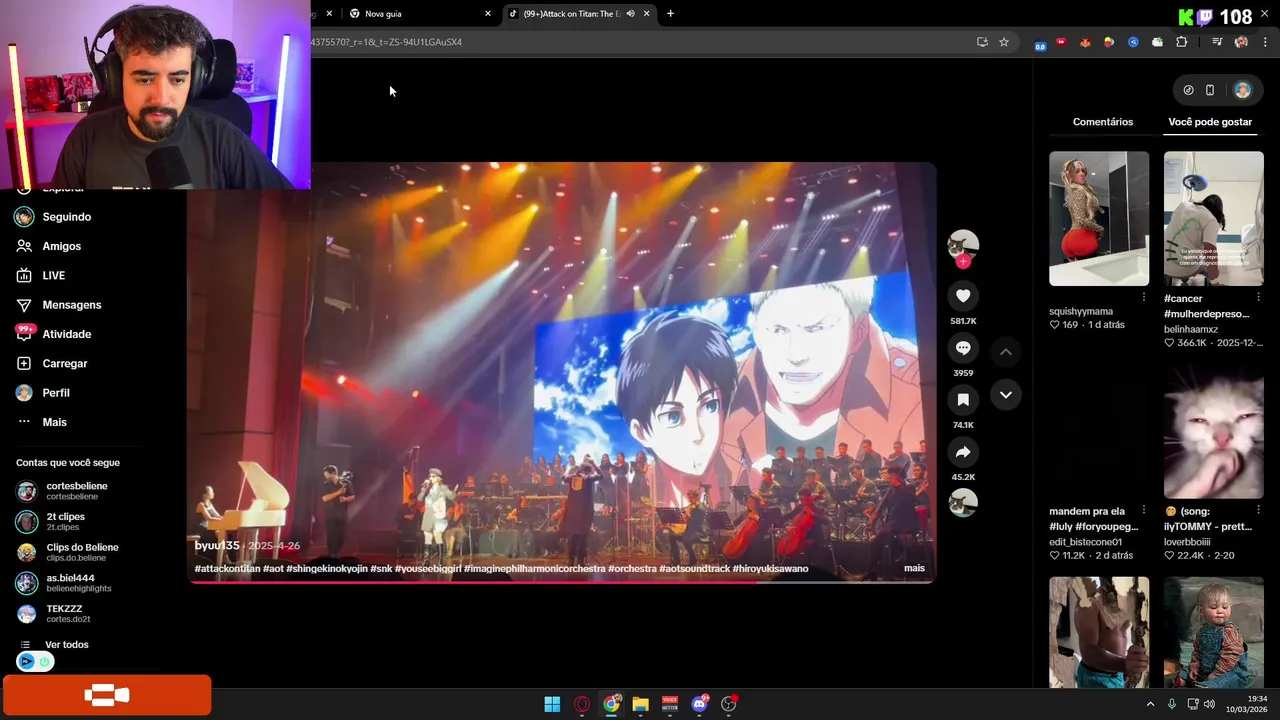Click the install app icon in address bar
Viewport: 1280px width, 720px height.
982,42
